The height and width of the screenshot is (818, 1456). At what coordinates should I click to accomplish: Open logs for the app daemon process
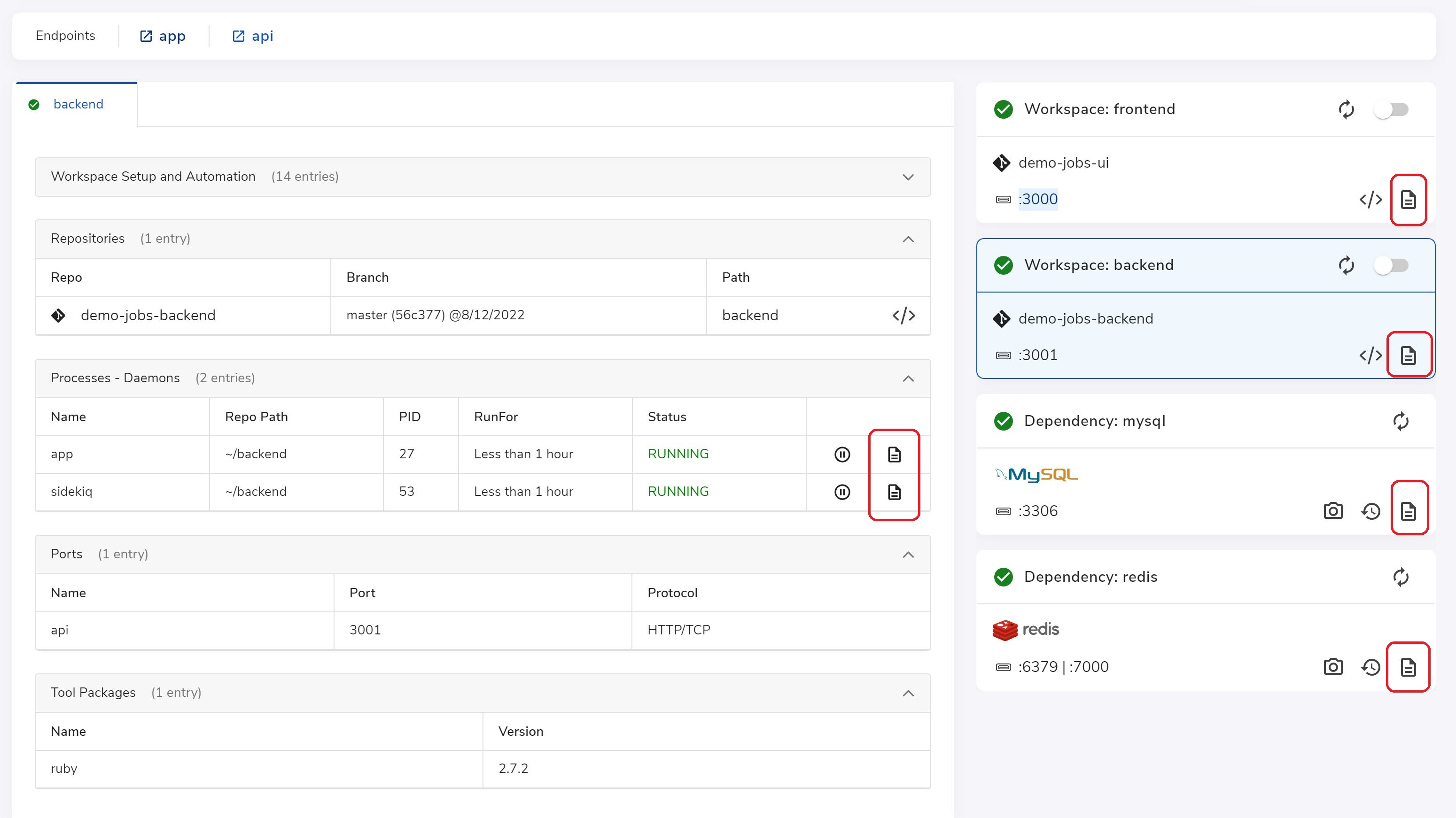click(x=894, y=454)
